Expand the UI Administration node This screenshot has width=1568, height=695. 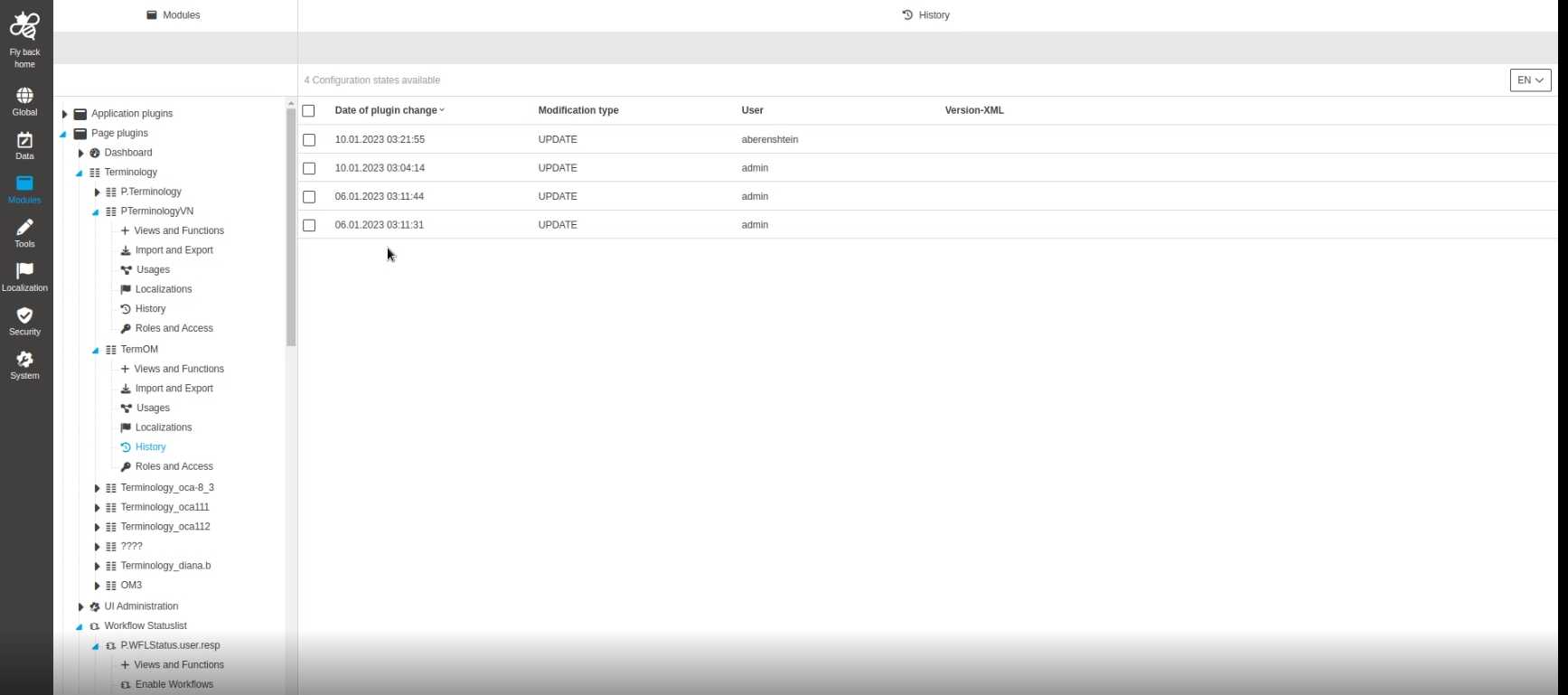pos(80,607)
